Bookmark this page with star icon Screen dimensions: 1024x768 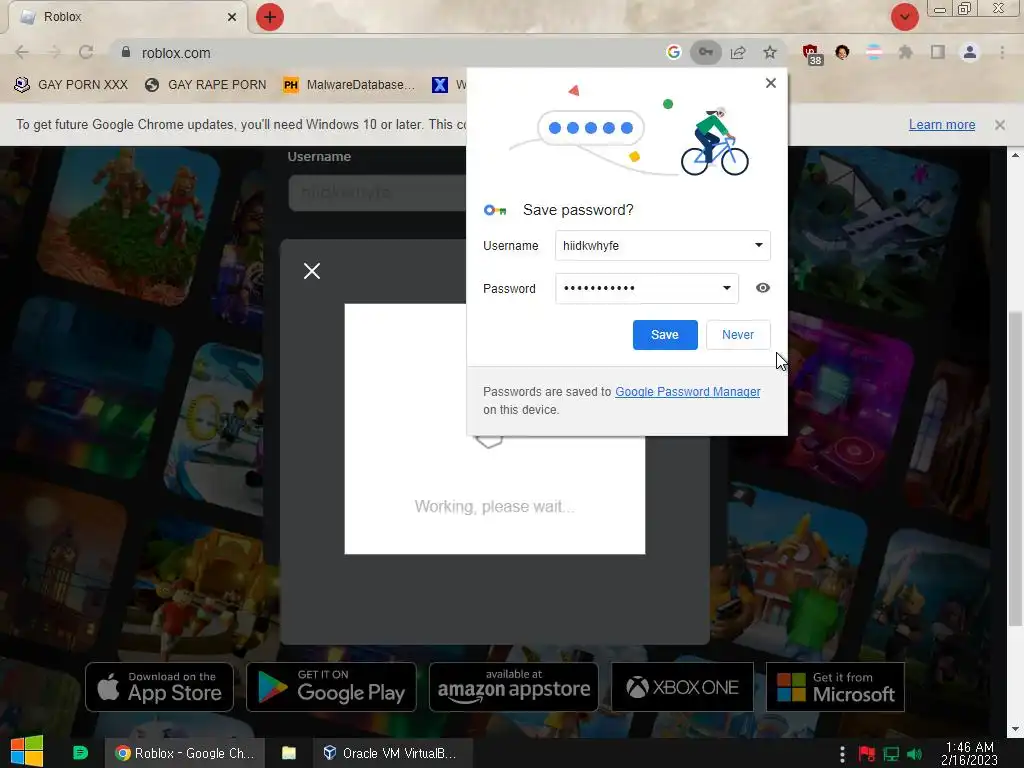pyautogui.click(x=770, y=52)
